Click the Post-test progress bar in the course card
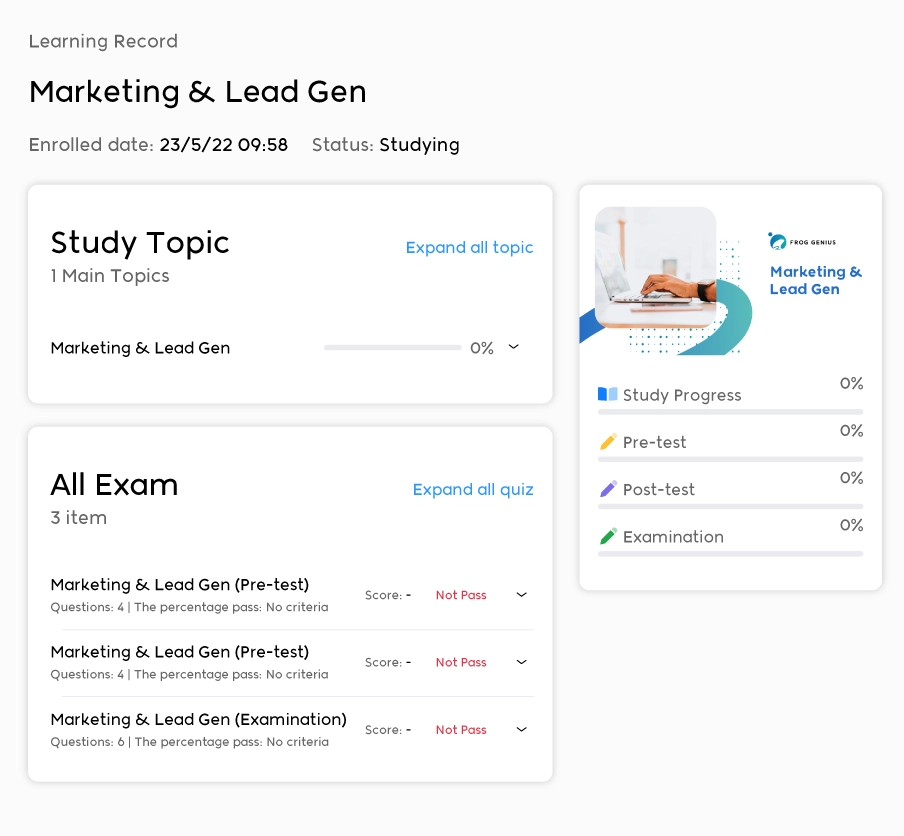Screen dimensions: 904x836 tap(730, 506)
